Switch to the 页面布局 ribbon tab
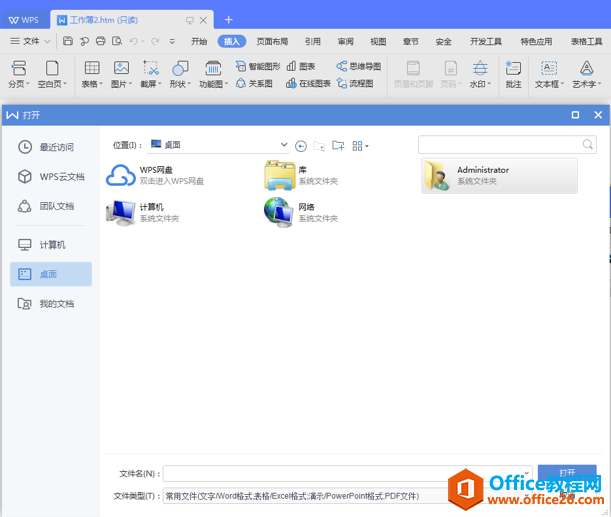This screenshot has width=611, height=517. tap(272, 41)
